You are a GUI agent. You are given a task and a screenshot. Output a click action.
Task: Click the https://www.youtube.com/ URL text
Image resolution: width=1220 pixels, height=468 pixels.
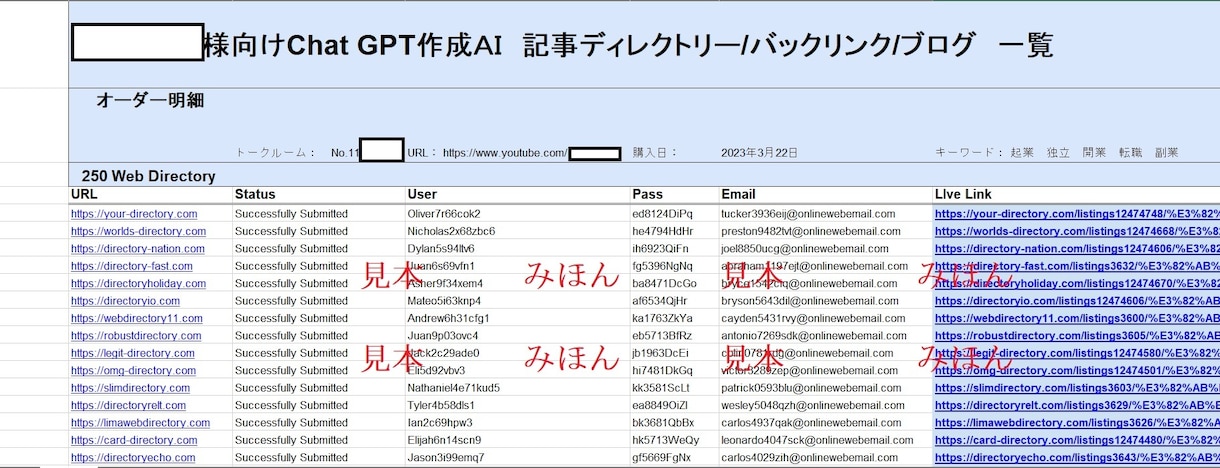(505, 153)
